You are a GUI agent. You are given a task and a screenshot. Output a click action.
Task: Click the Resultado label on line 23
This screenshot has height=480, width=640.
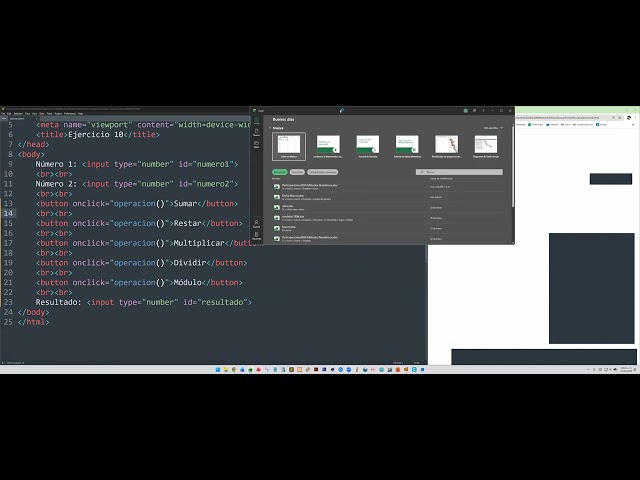[58, 302]
